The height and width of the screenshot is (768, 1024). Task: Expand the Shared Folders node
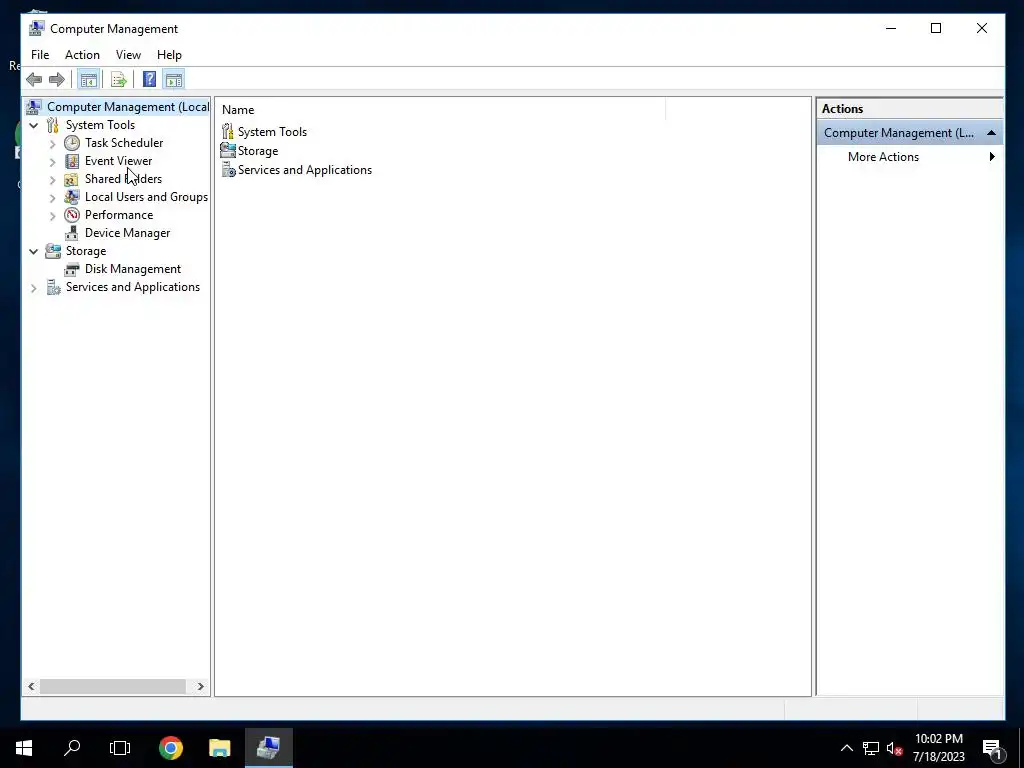pyautogui.click(x=53, y=180)
